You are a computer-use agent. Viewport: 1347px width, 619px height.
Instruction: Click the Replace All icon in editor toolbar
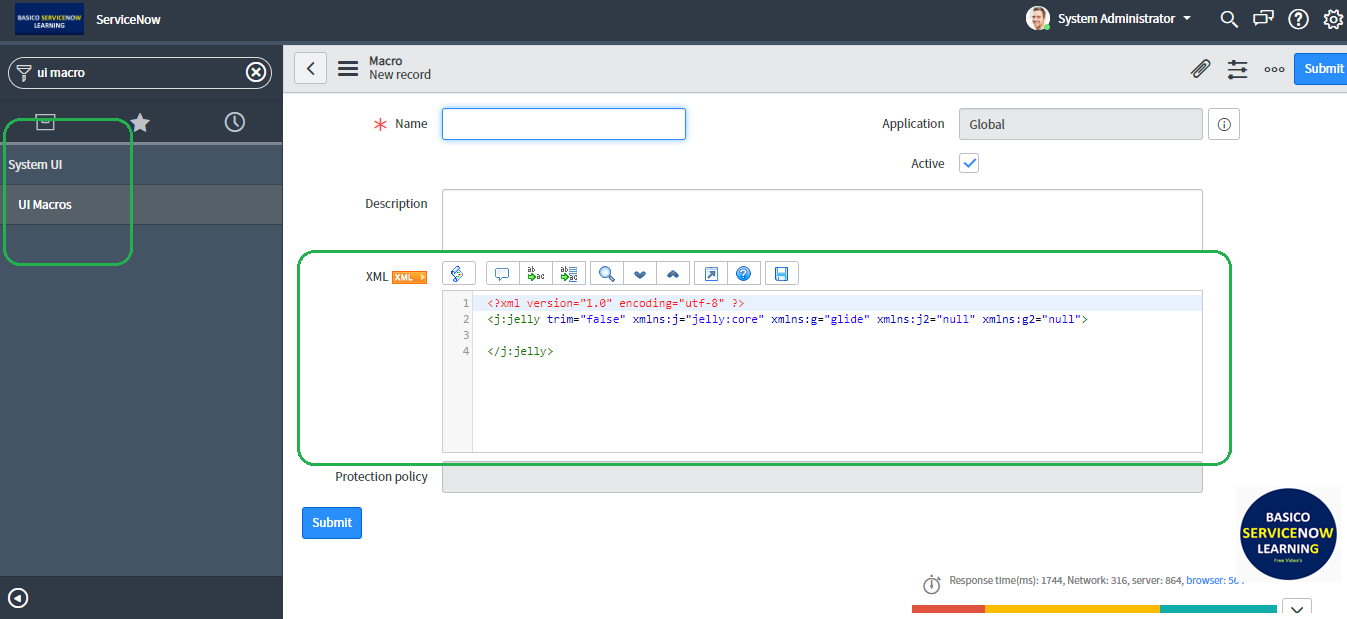coord(569,274)
